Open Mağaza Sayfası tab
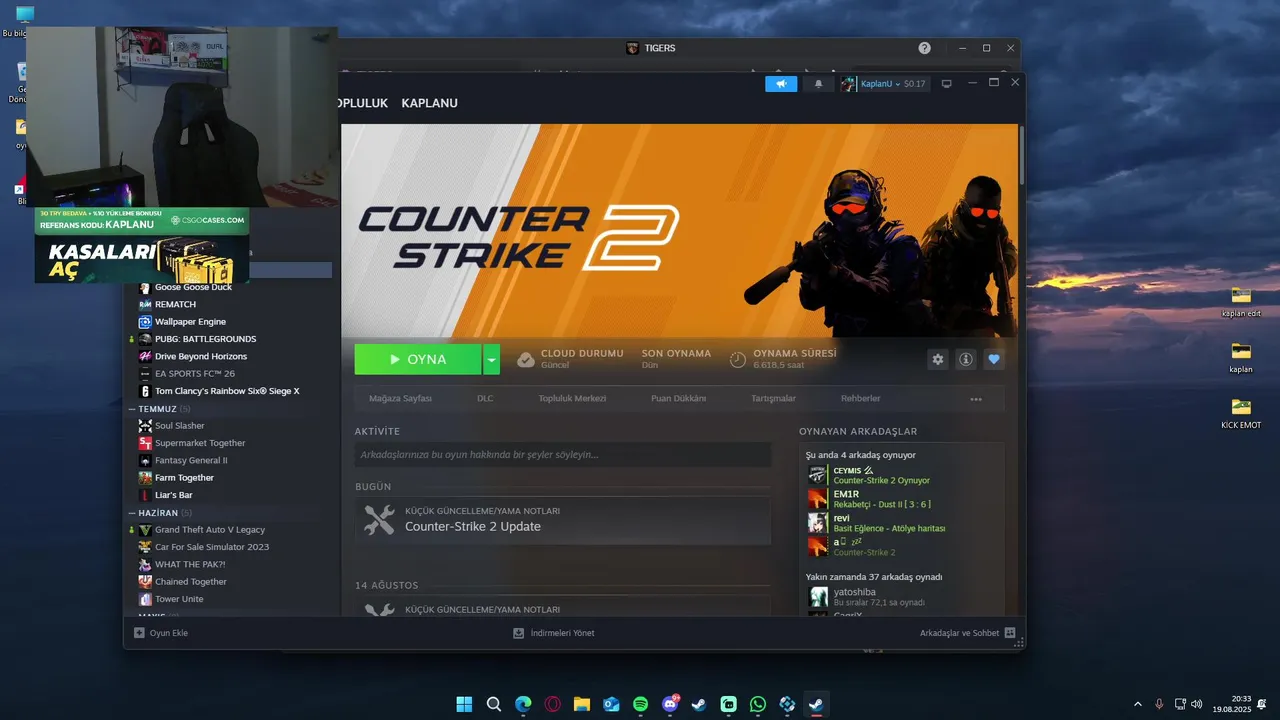Image resolution: width=1280 pixels, height=720 pixels. click(400, 398)
